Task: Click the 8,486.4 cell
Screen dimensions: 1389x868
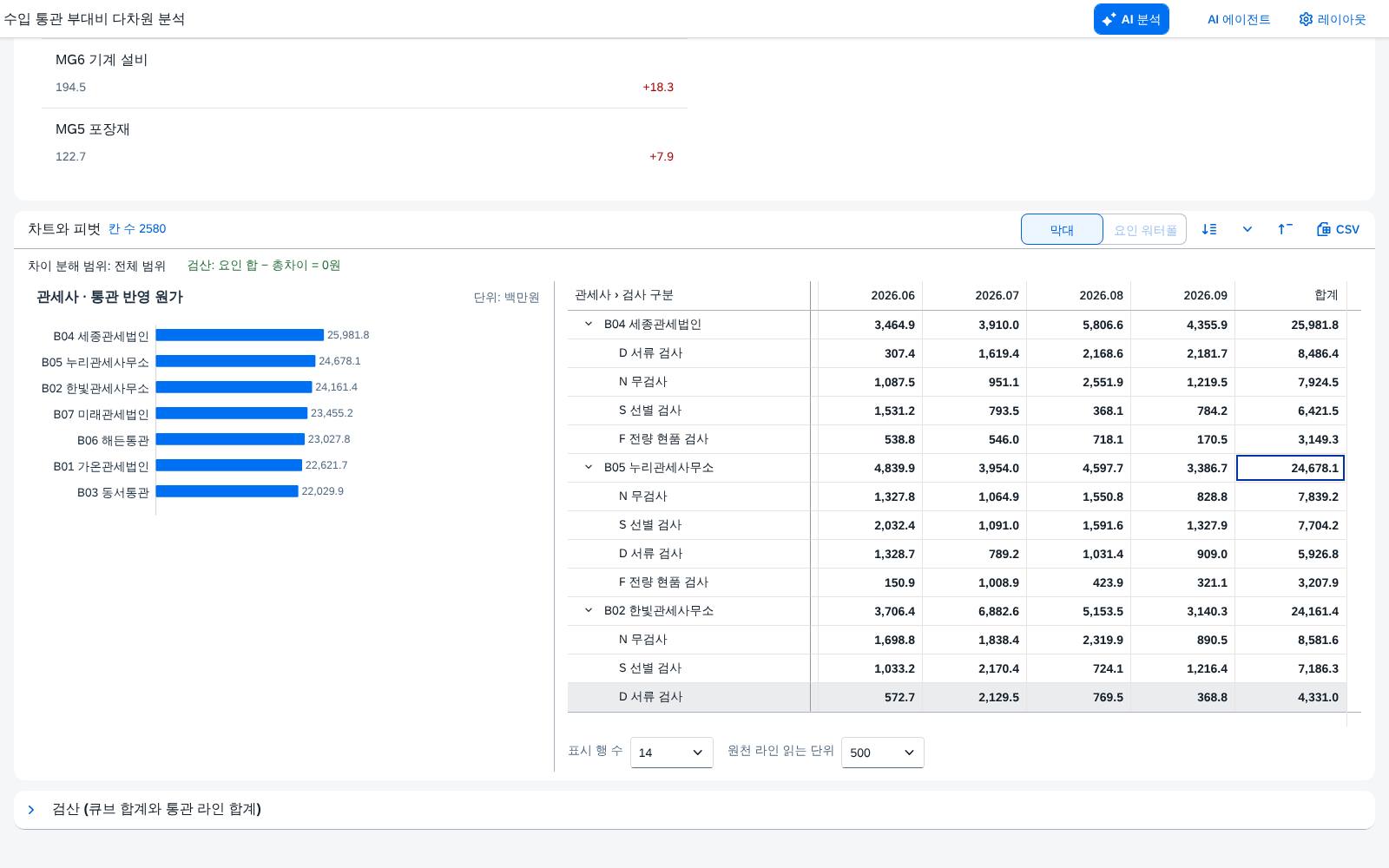Action: (1290, 353)
